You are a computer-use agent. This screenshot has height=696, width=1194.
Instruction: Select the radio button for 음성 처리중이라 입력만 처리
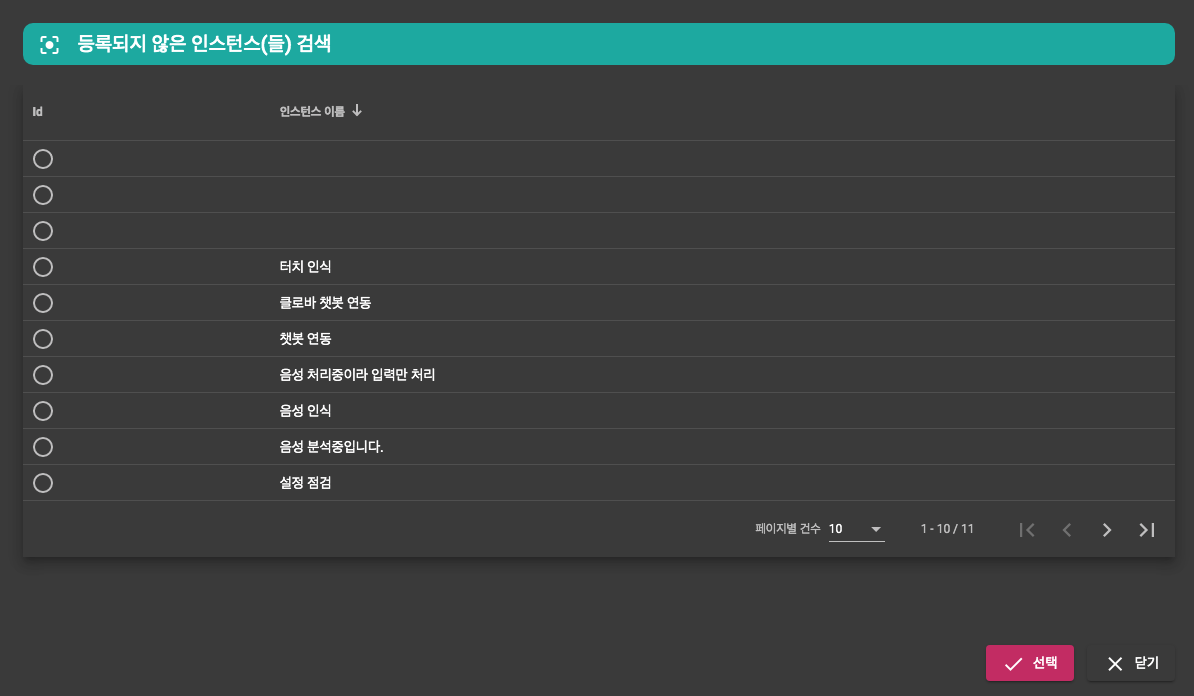point(43,375)
